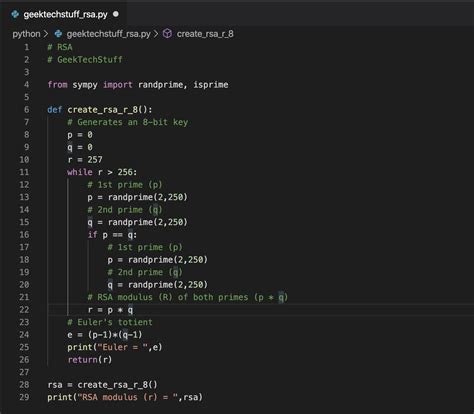Click the 'q = 0' assignment
Image resolution: width=474 pixels, height=414 pixels.
(x=80, y=147)
